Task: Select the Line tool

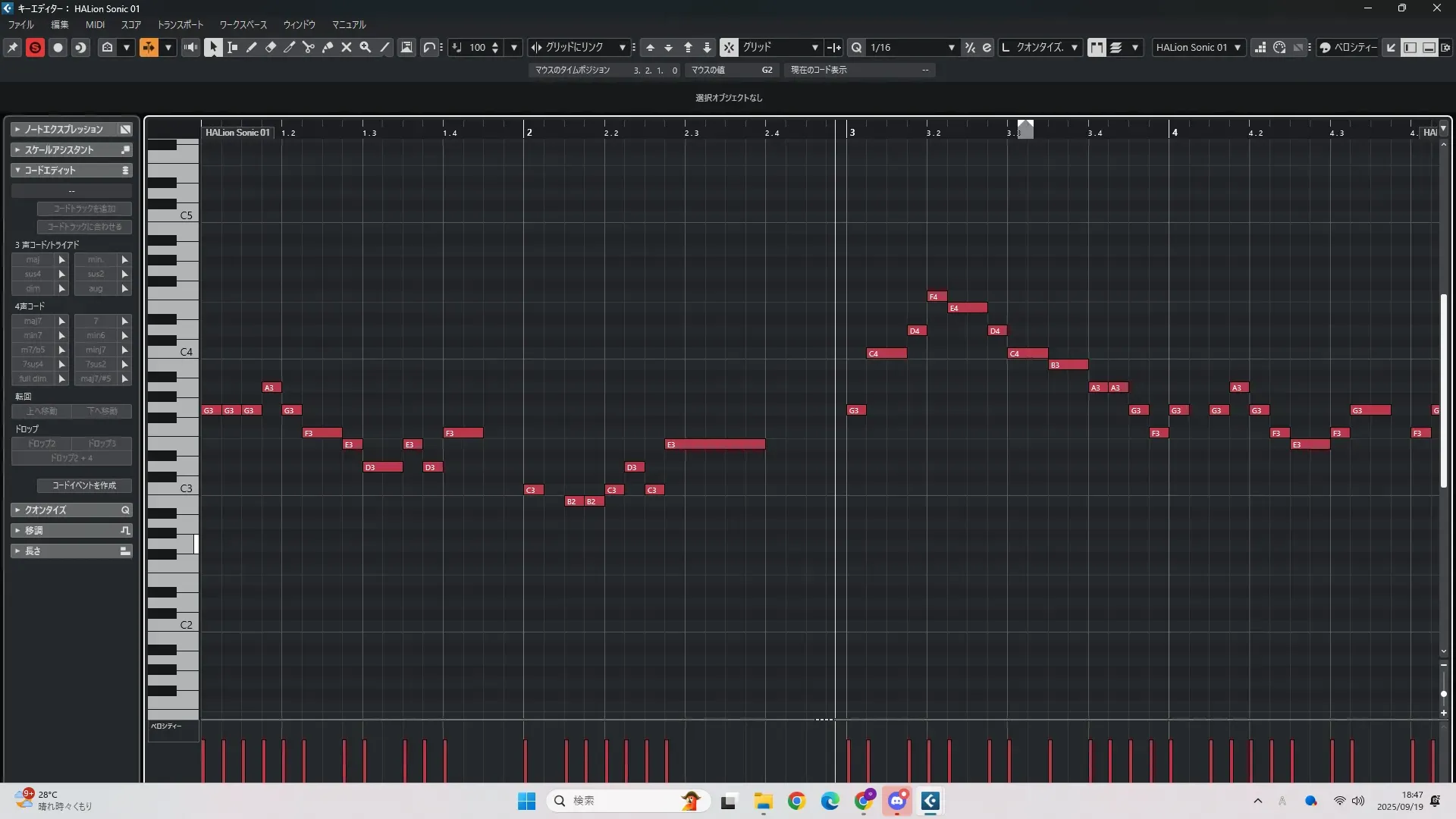Action: [x=384, y=47]
